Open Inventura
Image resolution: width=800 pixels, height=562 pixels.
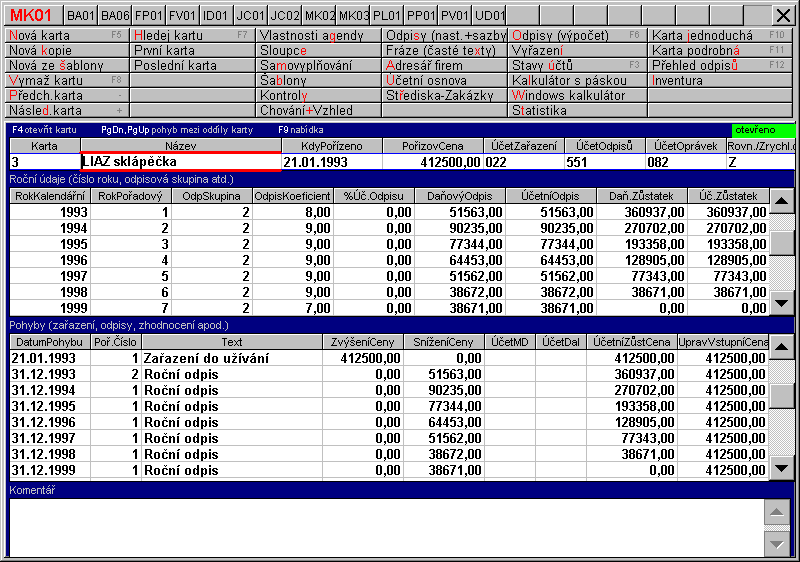coord(720,80)
